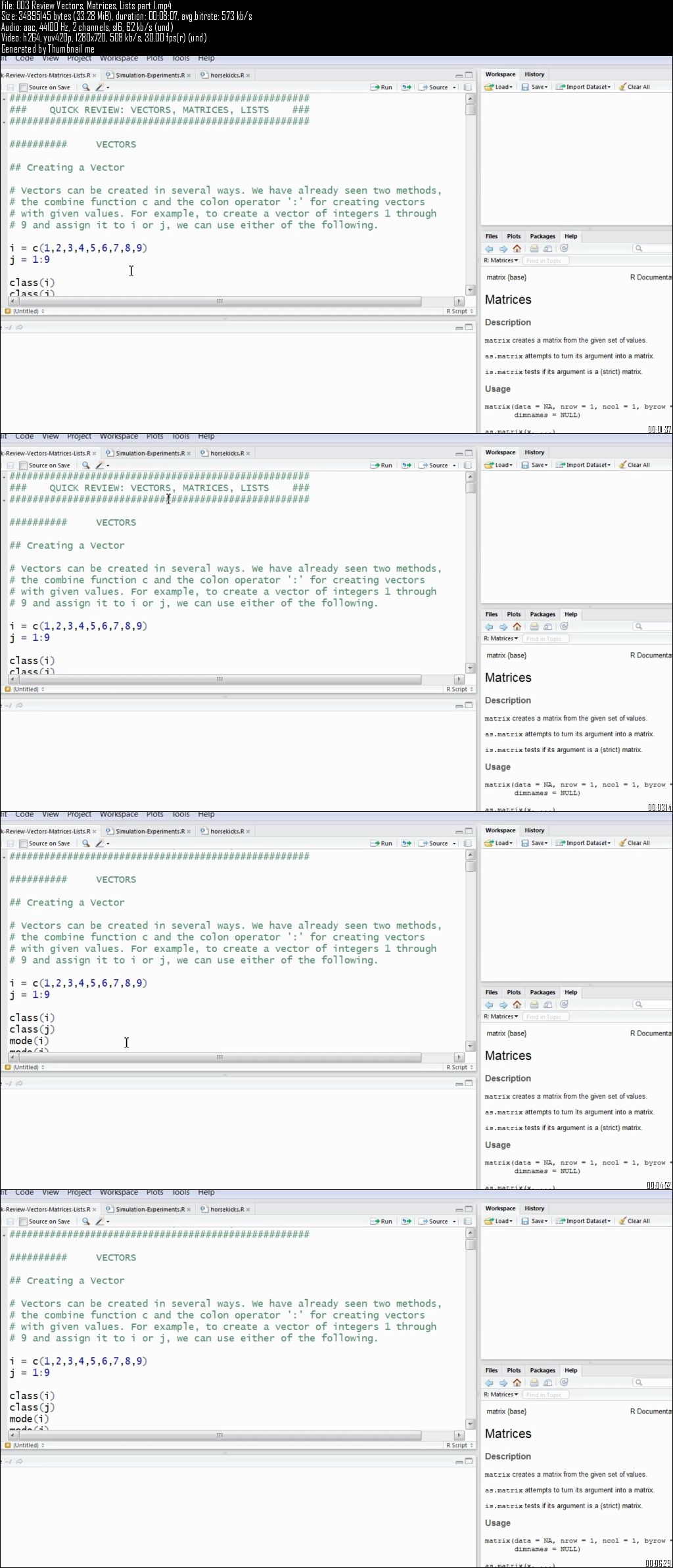Click the help search box in the 00:01:37 frame
This screenshot has height=1568, width=673.
[x=653, y=249]
